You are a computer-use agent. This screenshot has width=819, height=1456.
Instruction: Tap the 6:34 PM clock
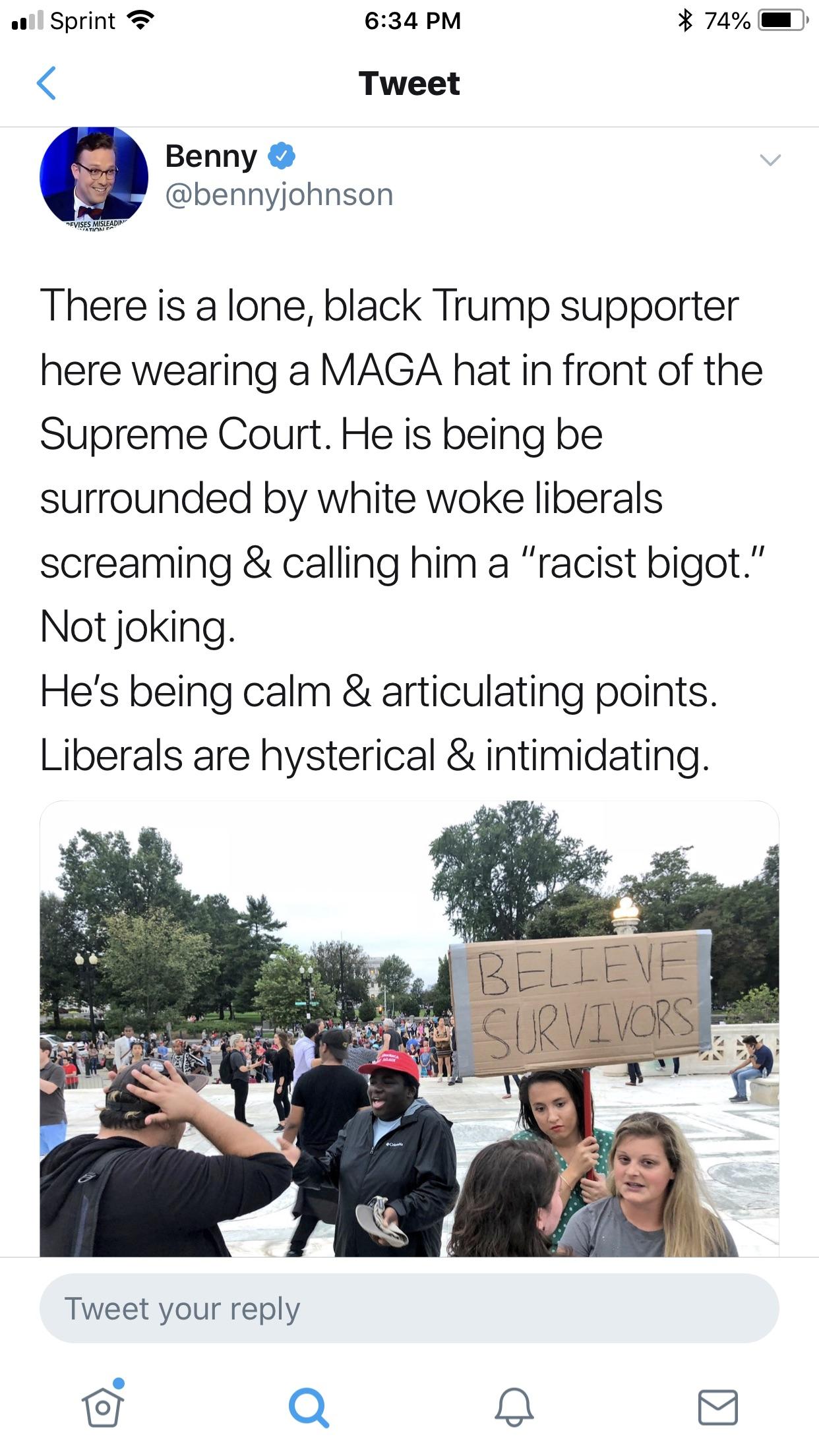413,20
